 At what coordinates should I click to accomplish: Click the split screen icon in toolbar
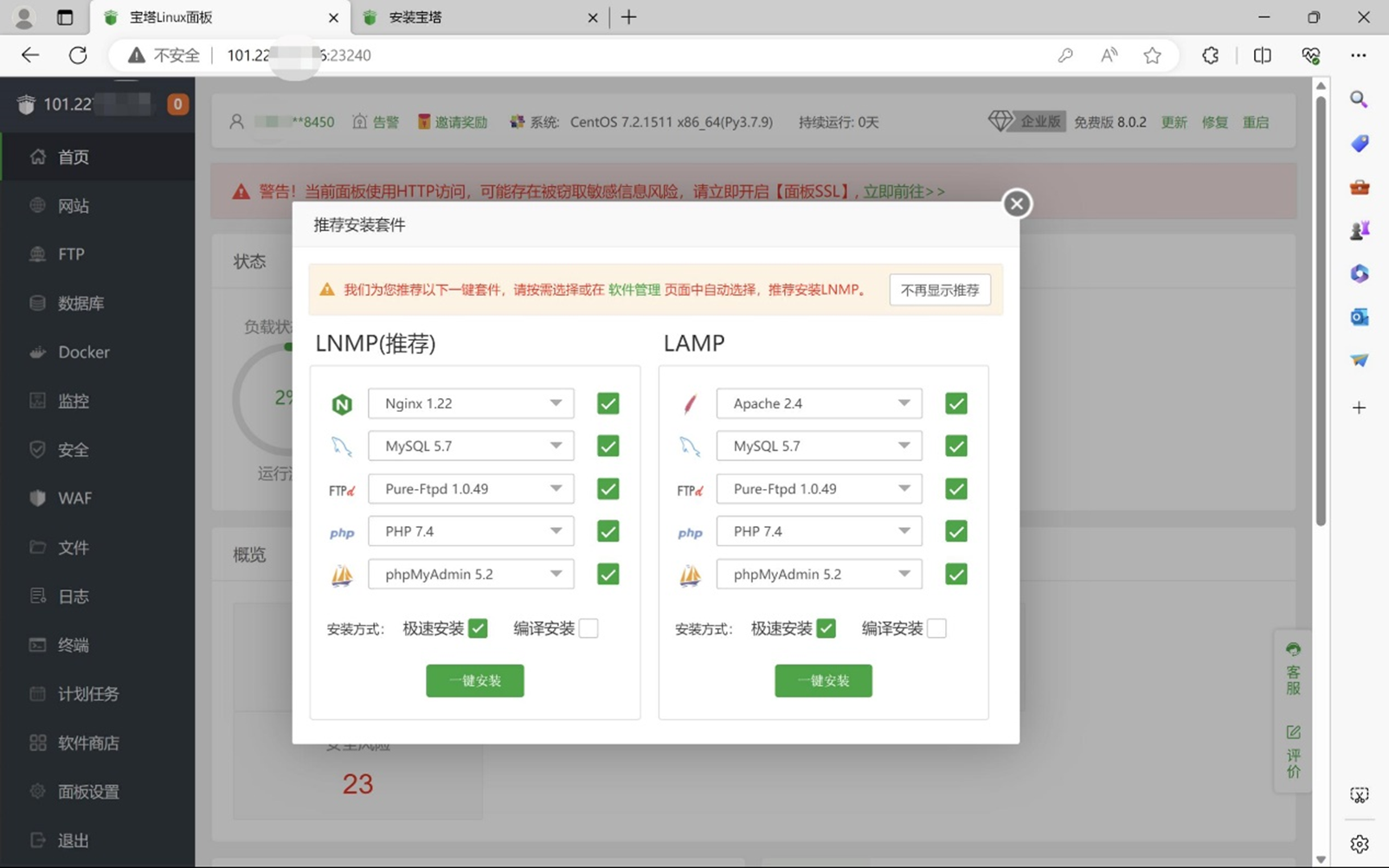coord(1262,55)
